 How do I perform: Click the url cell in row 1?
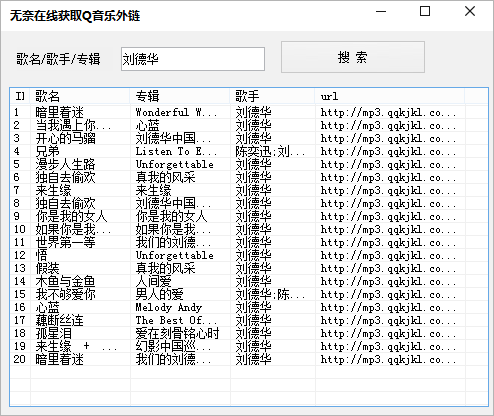click(388, 112)
